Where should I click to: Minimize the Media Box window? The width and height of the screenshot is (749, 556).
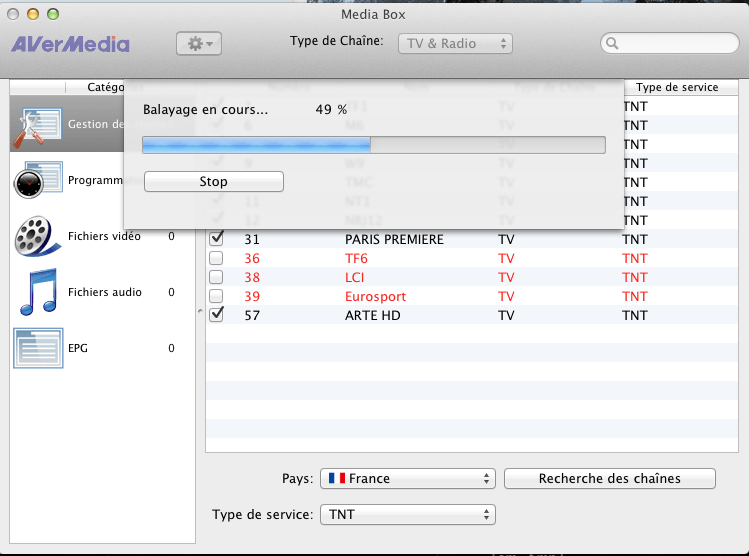tap(33, 14)
